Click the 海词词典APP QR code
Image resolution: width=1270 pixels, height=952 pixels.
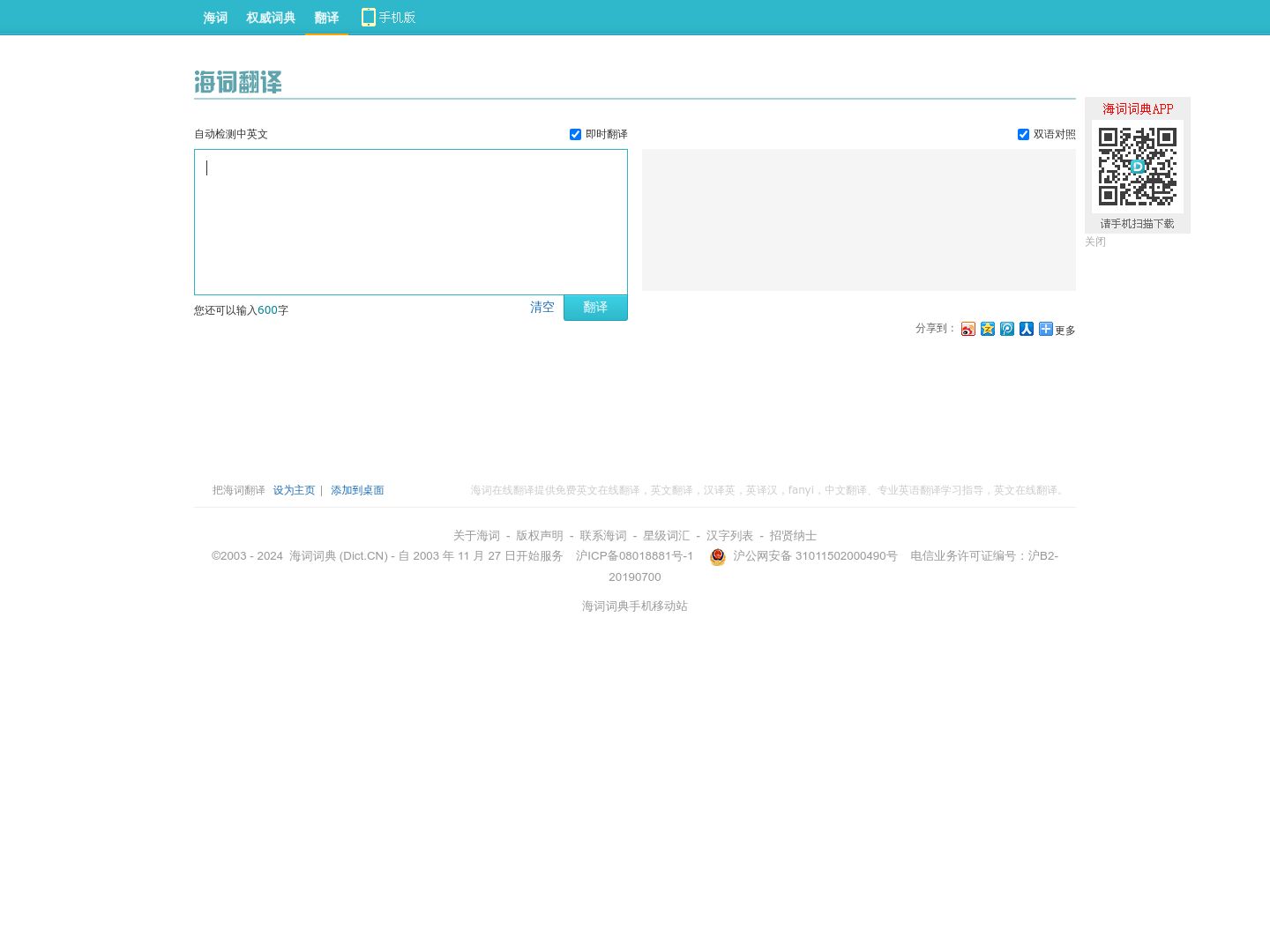pos(1138,167)
